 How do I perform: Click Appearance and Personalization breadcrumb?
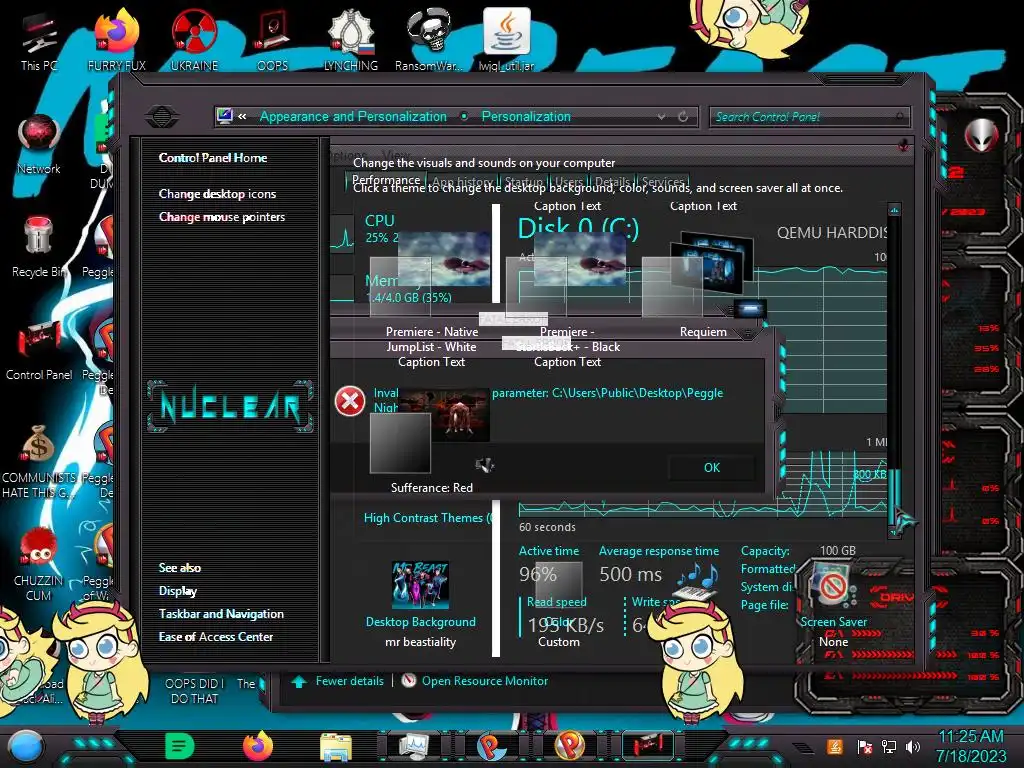coord(353,116)
